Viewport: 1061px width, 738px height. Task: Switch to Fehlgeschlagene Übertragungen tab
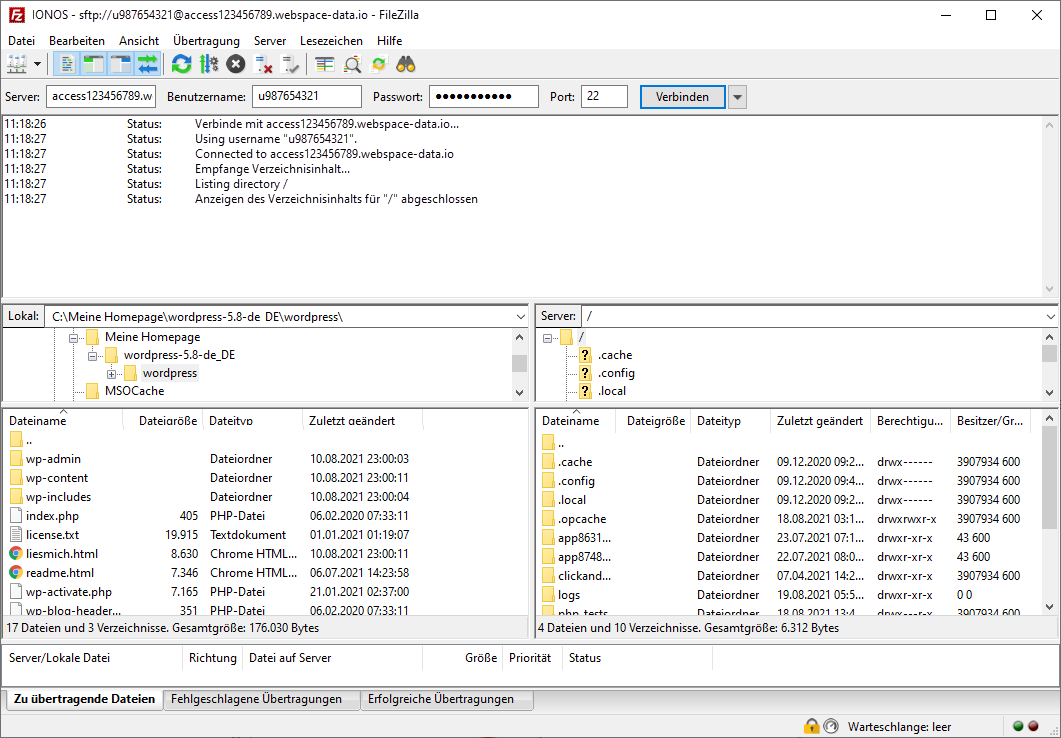(x=256, y=699)
